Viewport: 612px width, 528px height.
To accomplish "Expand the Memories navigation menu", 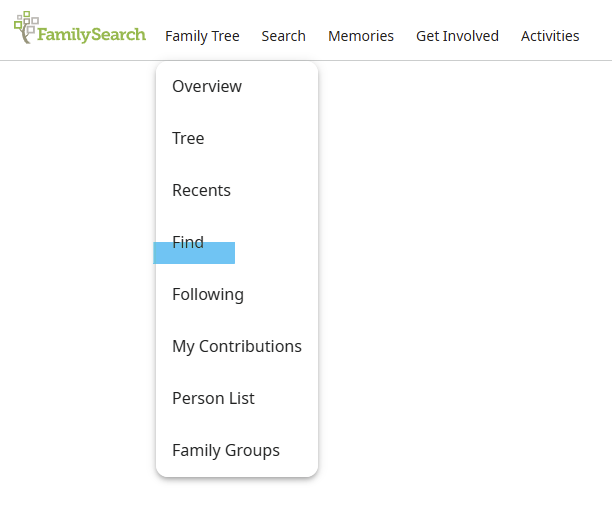I will coord(361,36).
